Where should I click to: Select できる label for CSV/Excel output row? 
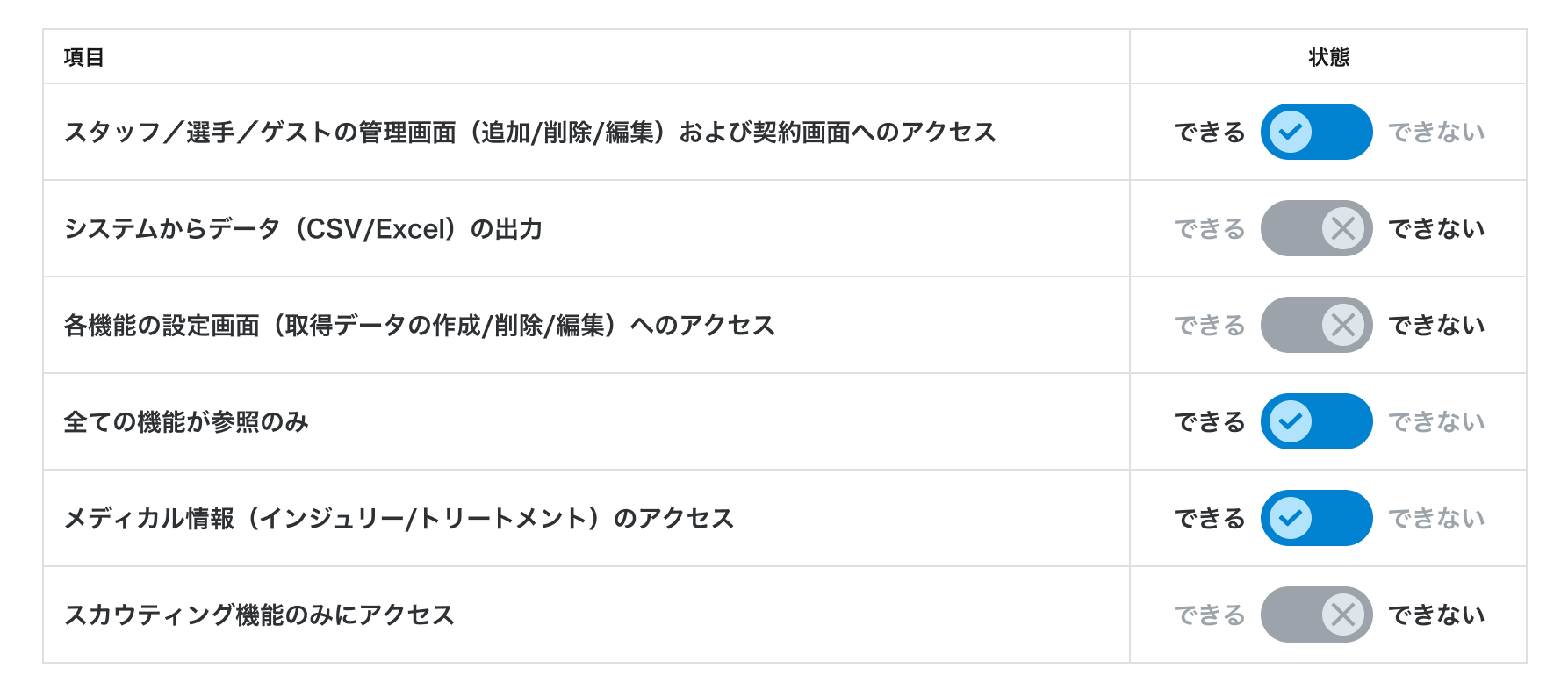[1210, 229]
